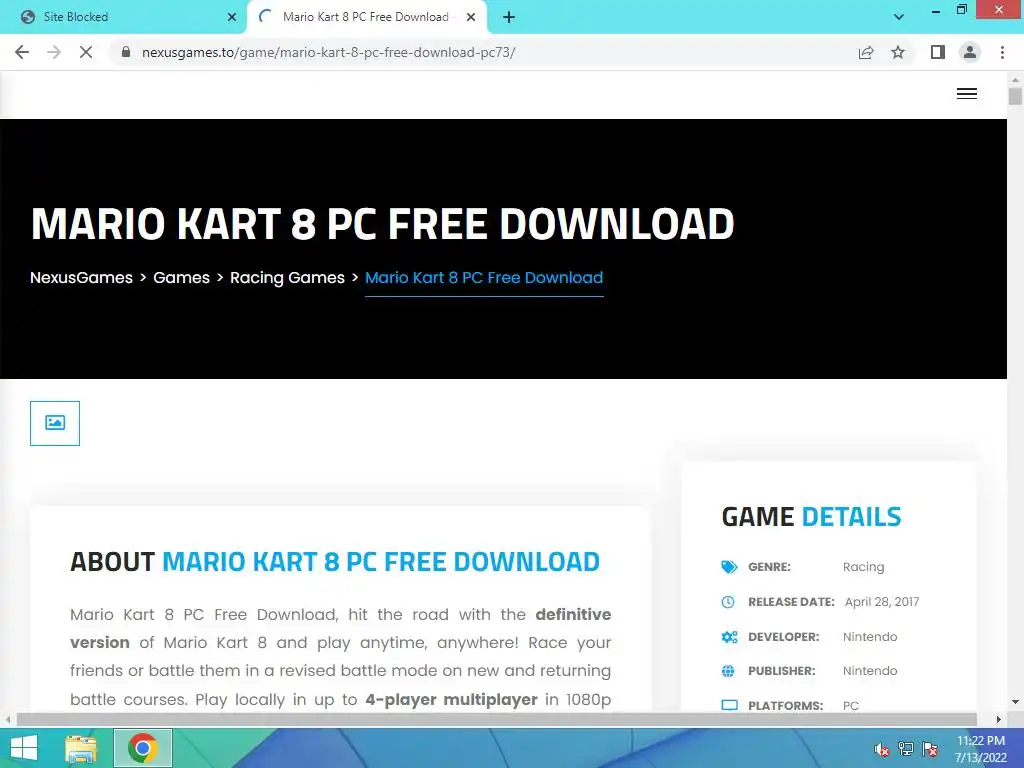Open the Games breadcrumb link
1024x768 pixels.
tap(182, 278)
